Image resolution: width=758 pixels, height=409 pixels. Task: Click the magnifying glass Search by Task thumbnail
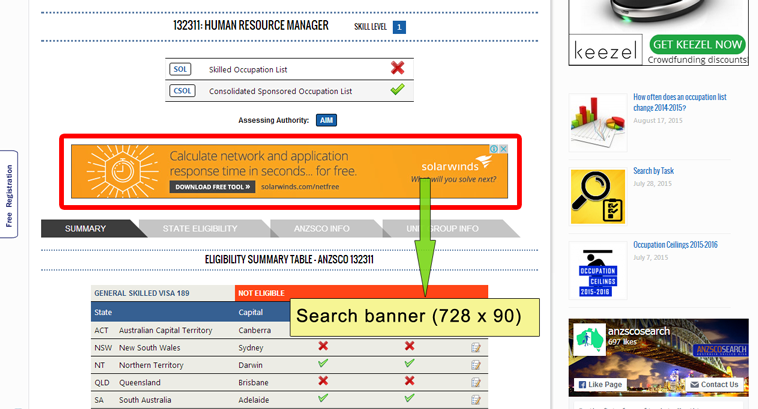click(x=598, y=197)
